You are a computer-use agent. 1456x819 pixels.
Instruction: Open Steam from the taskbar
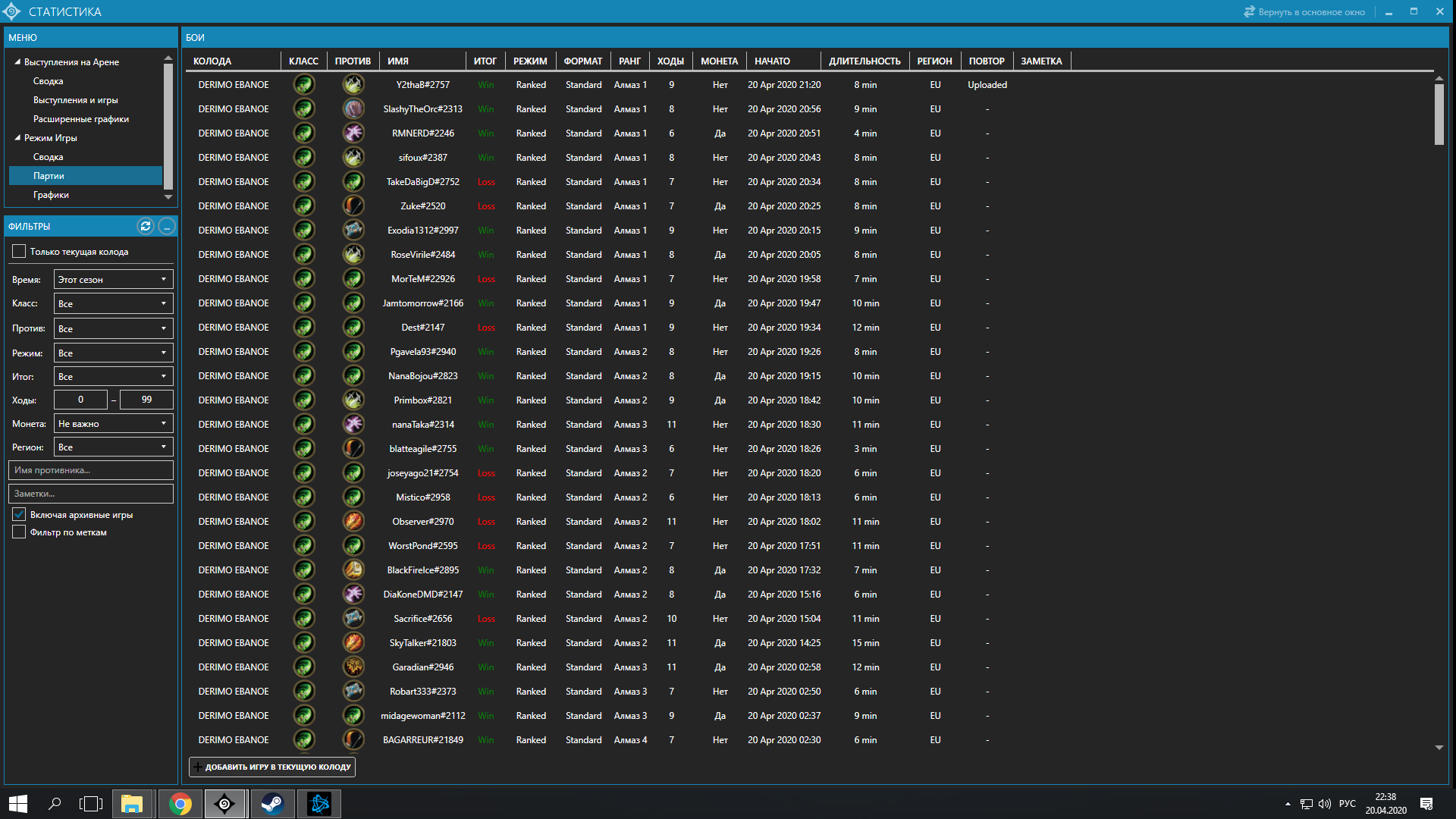(272, 804)
